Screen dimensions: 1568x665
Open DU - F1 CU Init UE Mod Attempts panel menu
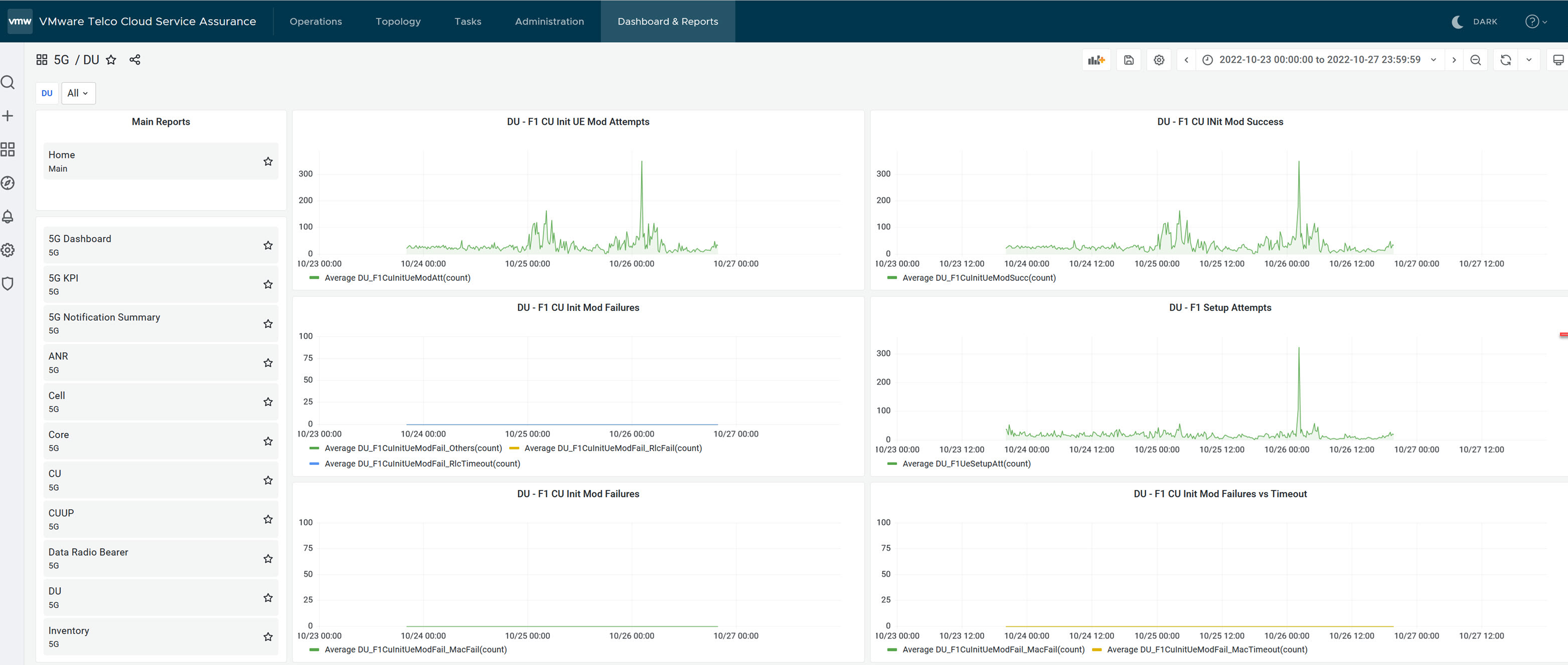click(578, 122)
